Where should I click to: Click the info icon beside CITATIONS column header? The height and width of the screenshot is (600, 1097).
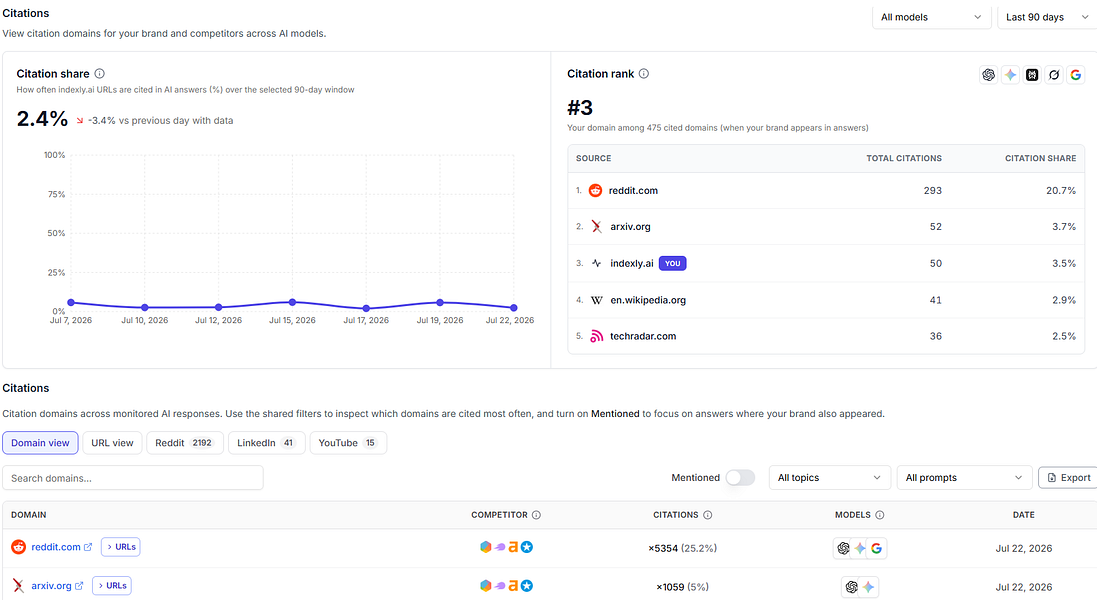707,515
